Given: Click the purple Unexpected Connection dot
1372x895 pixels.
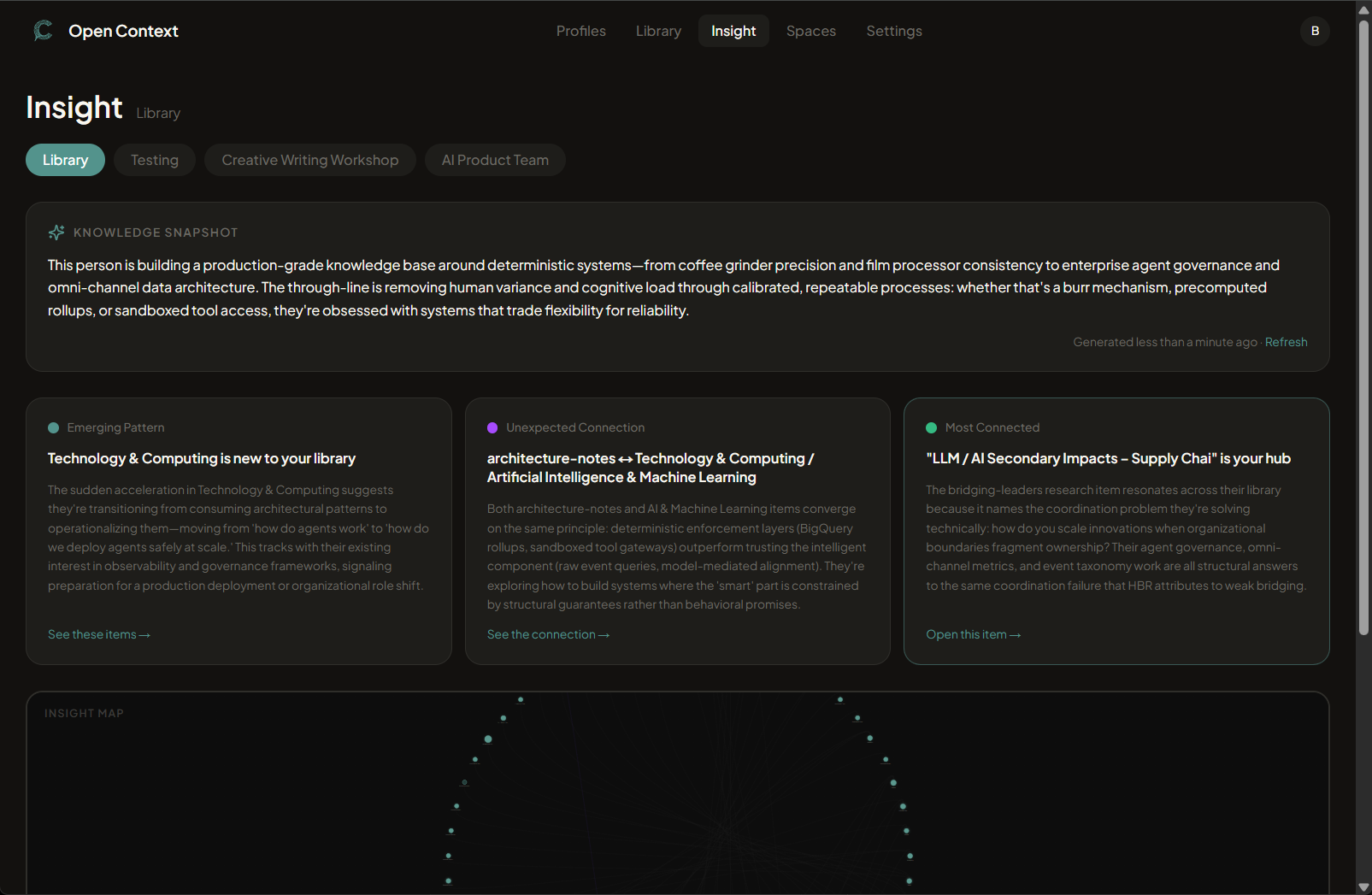Looking at the screenshot, I should (x=492, y=427).
